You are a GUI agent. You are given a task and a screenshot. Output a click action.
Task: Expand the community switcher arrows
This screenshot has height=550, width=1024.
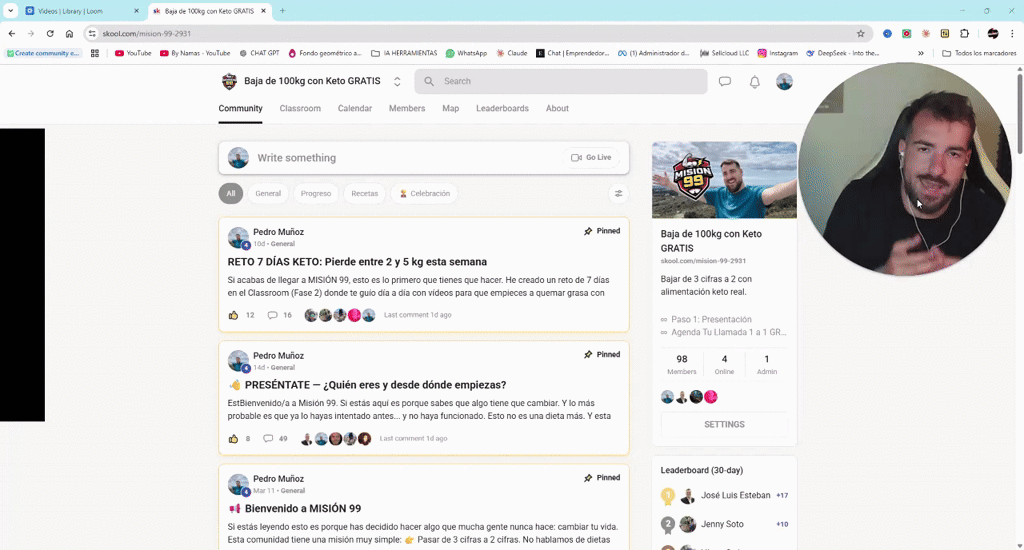click(x=397, y=82)
